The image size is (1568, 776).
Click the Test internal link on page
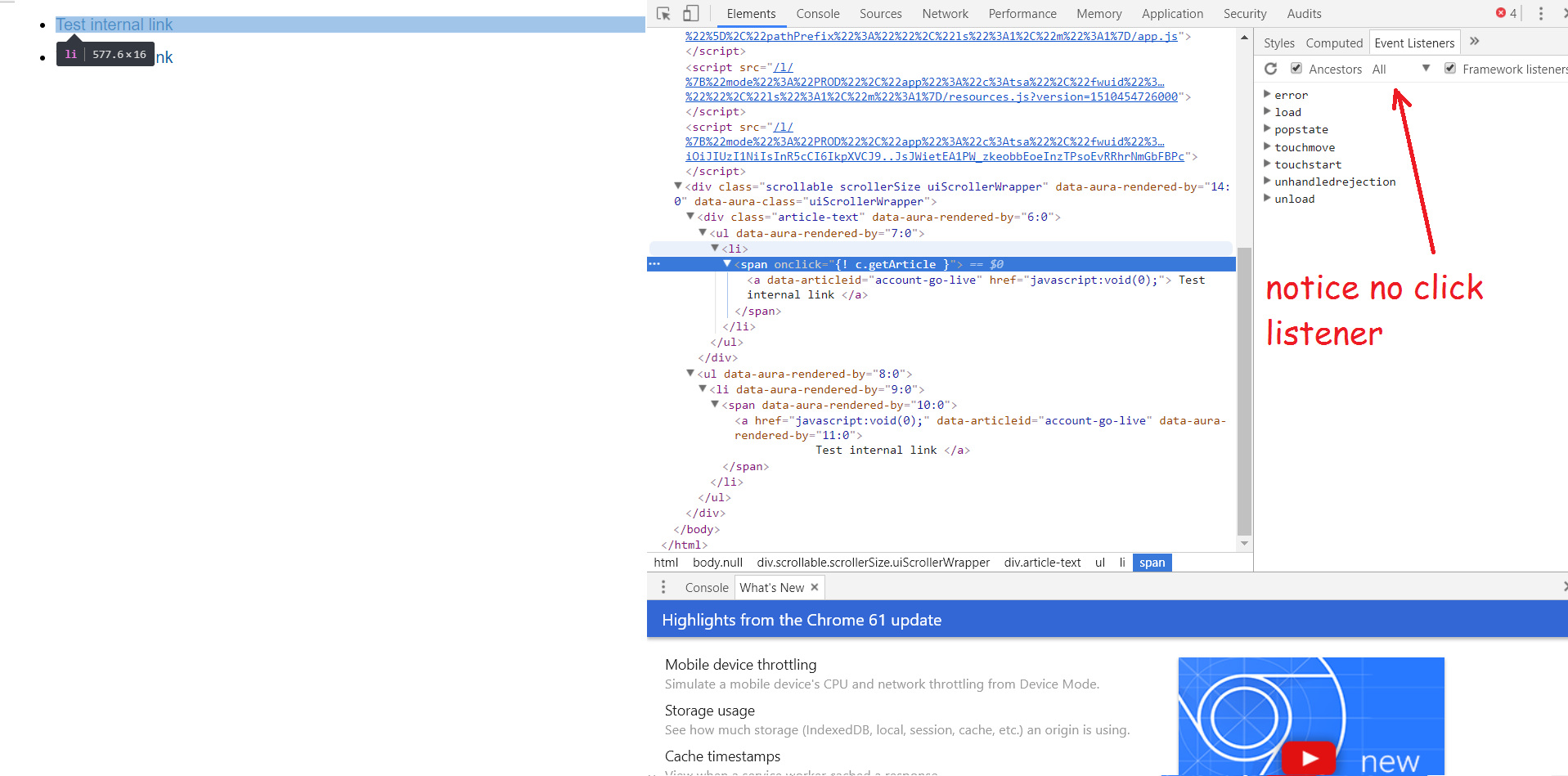pos(115,25)
